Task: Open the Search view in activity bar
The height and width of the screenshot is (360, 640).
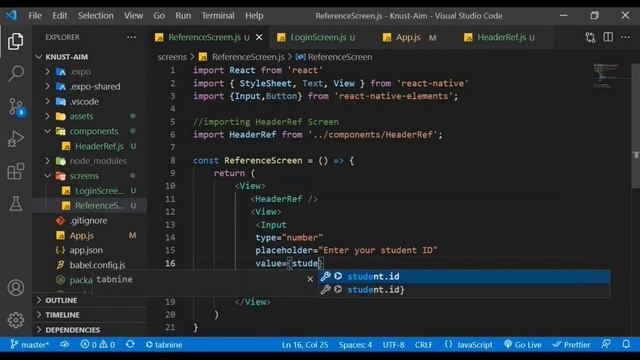Action: tap(16, 73)
